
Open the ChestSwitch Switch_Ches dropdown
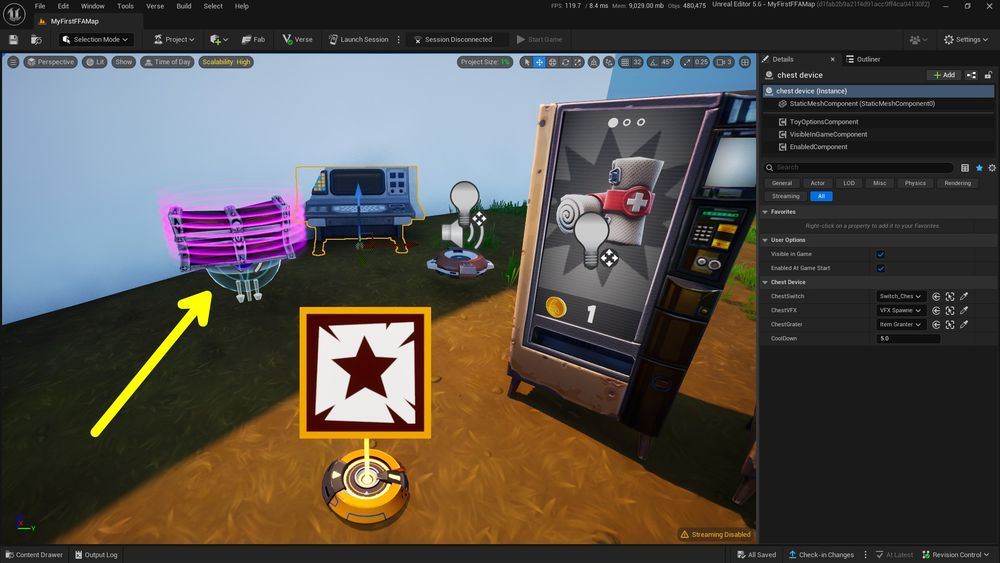click(x=901, y=296)
